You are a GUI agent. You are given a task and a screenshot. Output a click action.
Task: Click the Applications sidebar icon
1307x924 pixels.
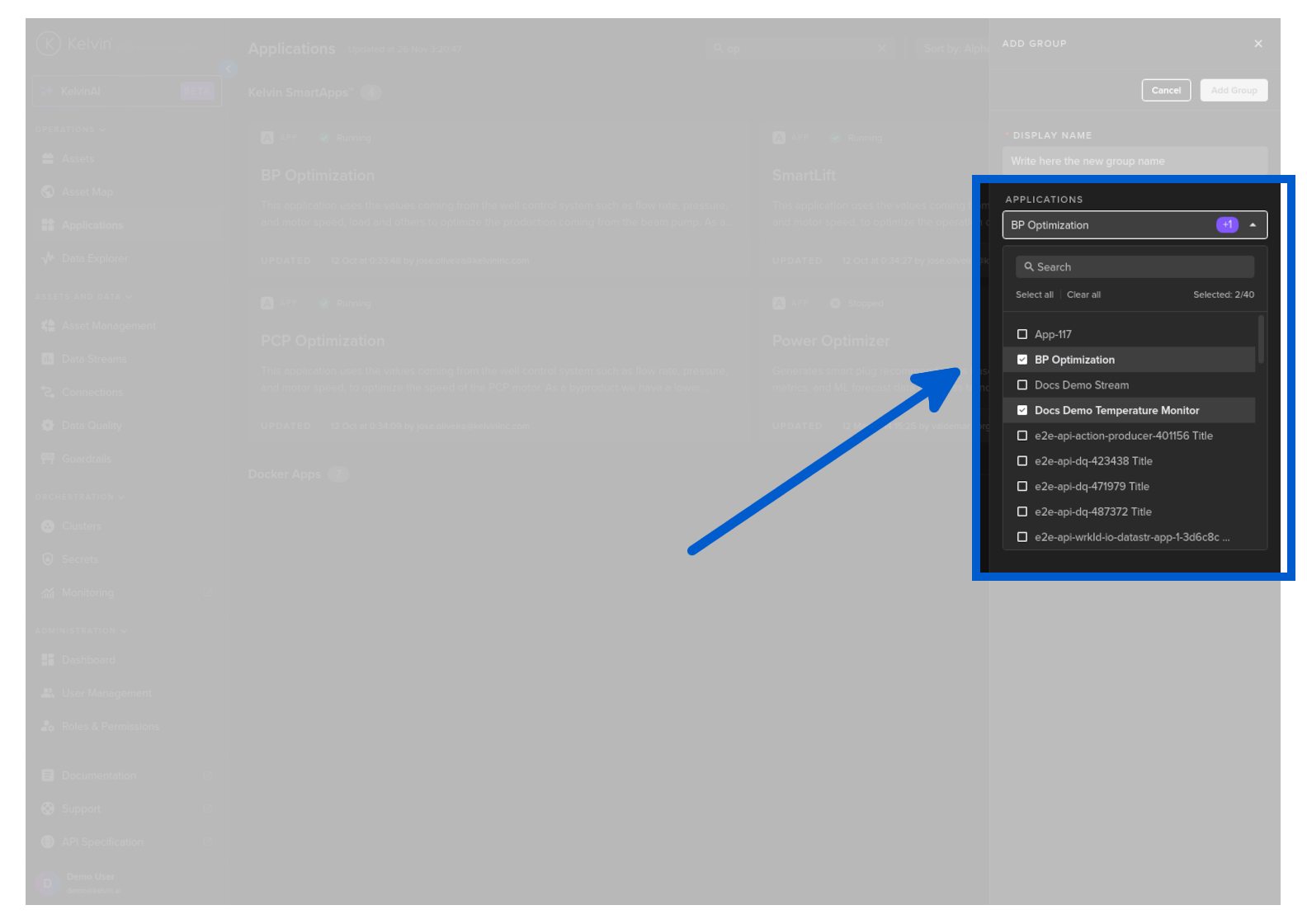pyautogui.click(x=48, y=225)
